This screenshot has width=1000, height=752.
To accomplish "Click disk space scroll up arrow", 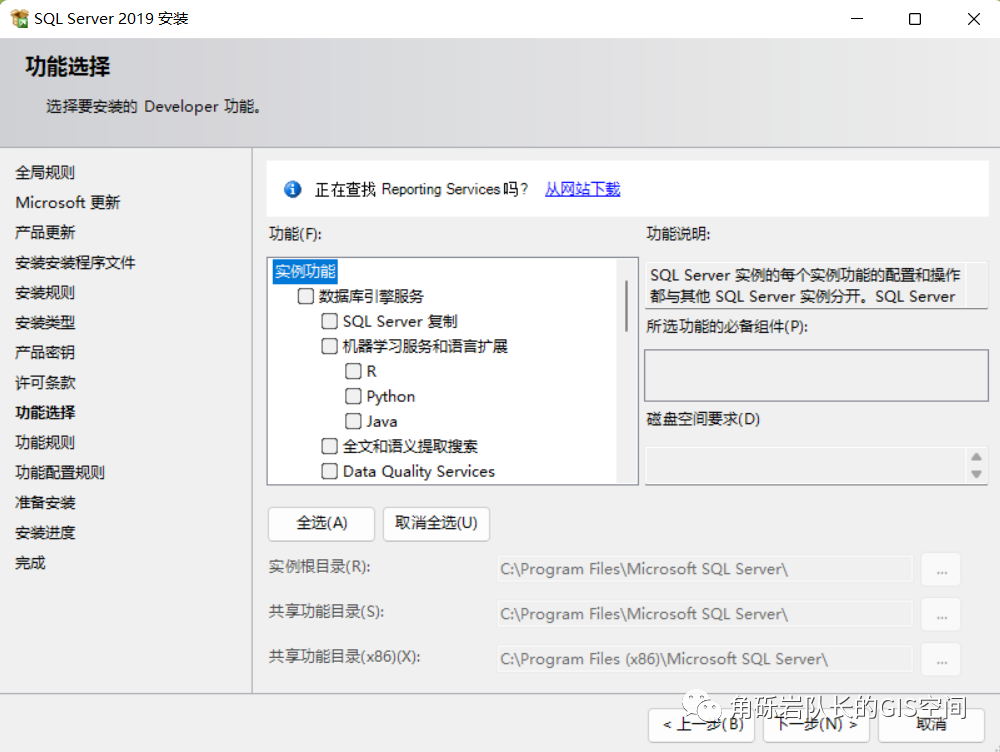I will coord(976,457).
